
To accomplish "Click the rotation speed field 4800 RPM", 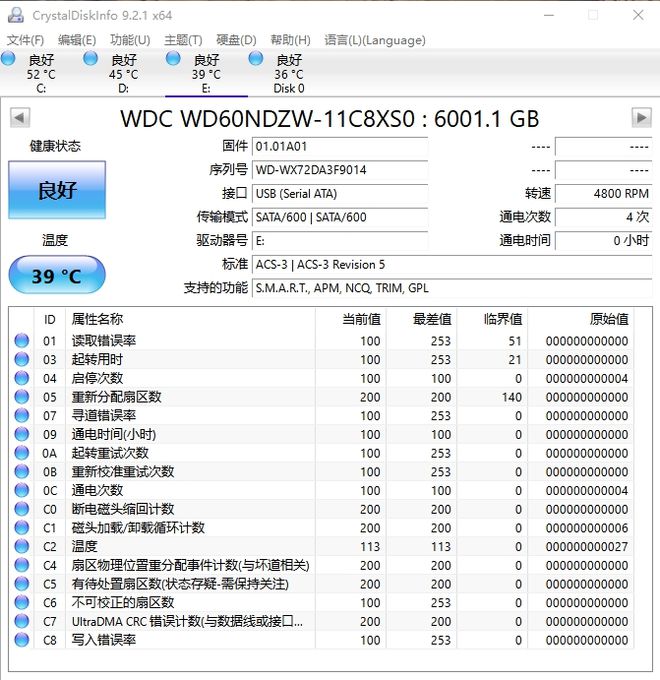I will [x=604, y=194].
